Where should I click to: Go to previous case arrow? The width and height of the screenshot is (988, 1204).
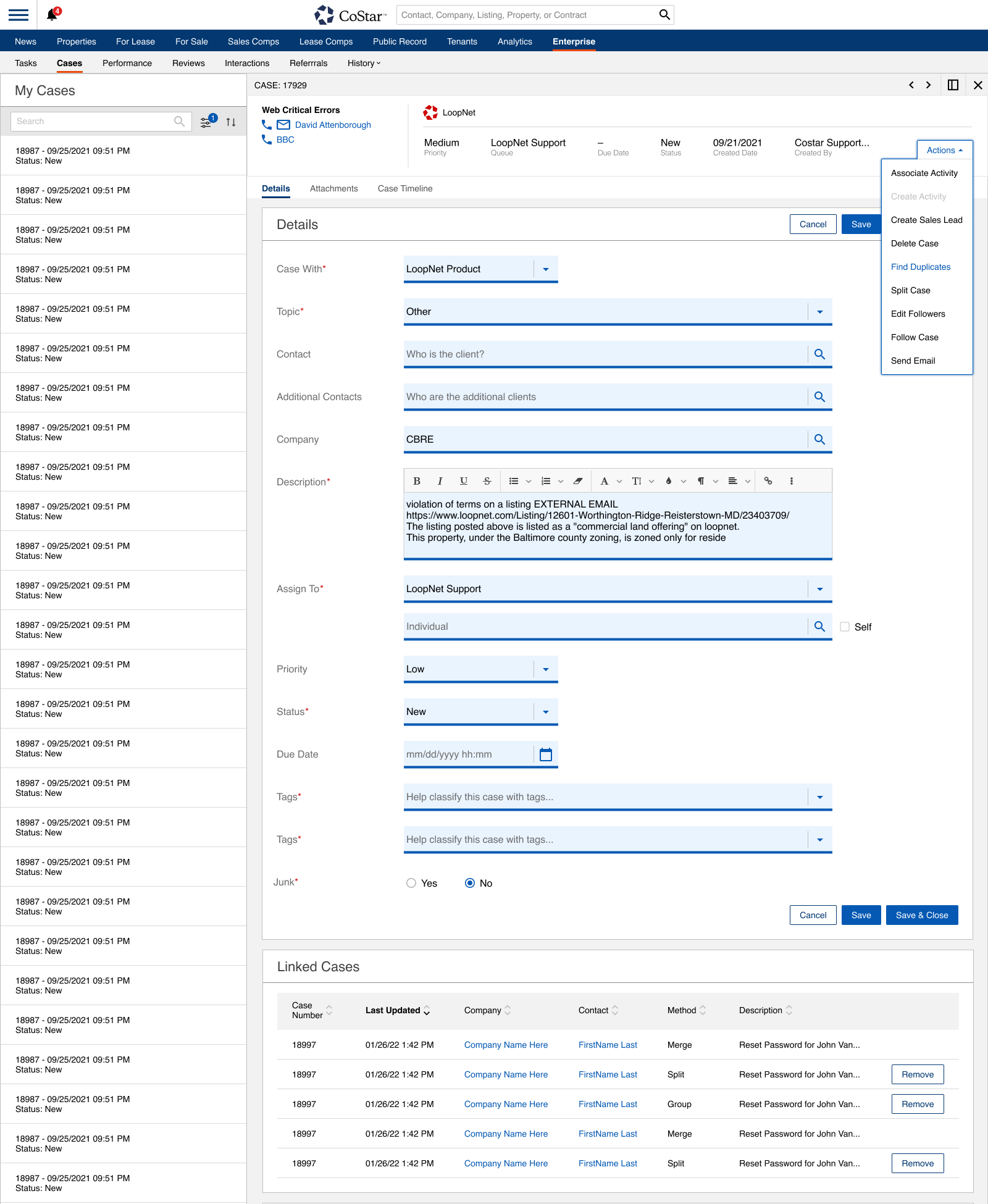click(911, 85)
